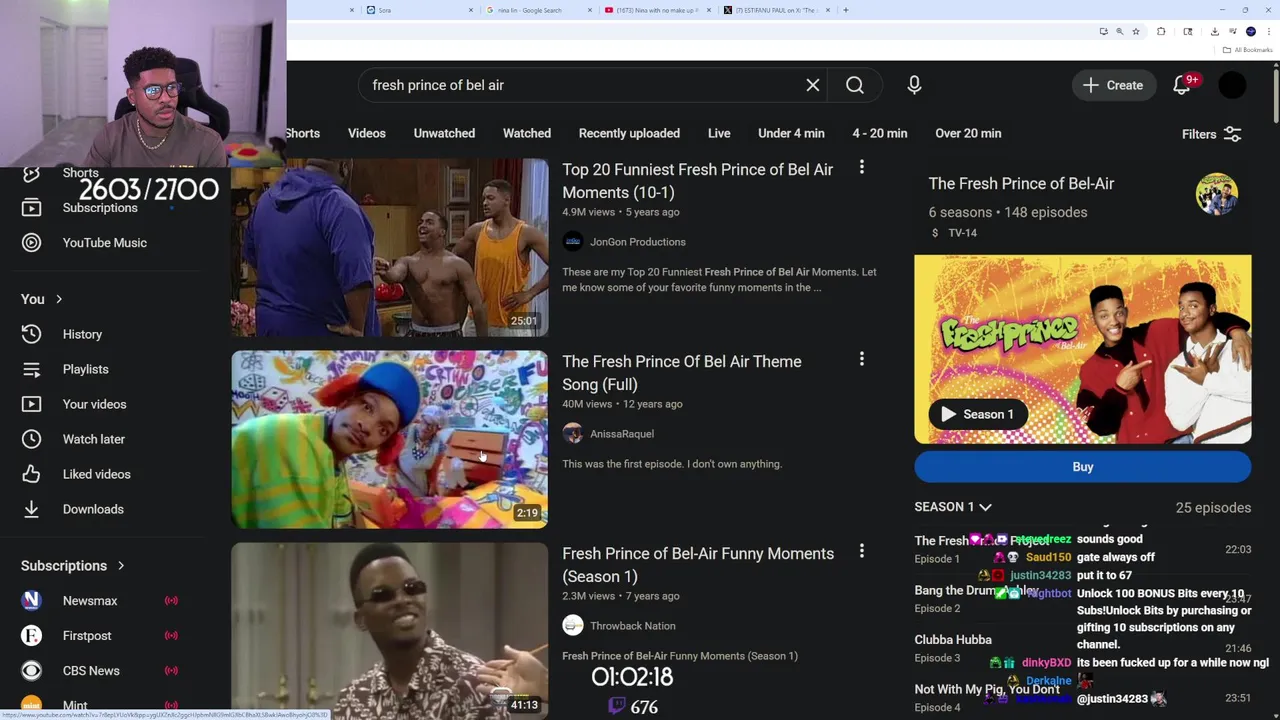Expand the Subscriptions section chevron
The height and width of the screenshot is (720, 1280).
click(x=121, y=566)
